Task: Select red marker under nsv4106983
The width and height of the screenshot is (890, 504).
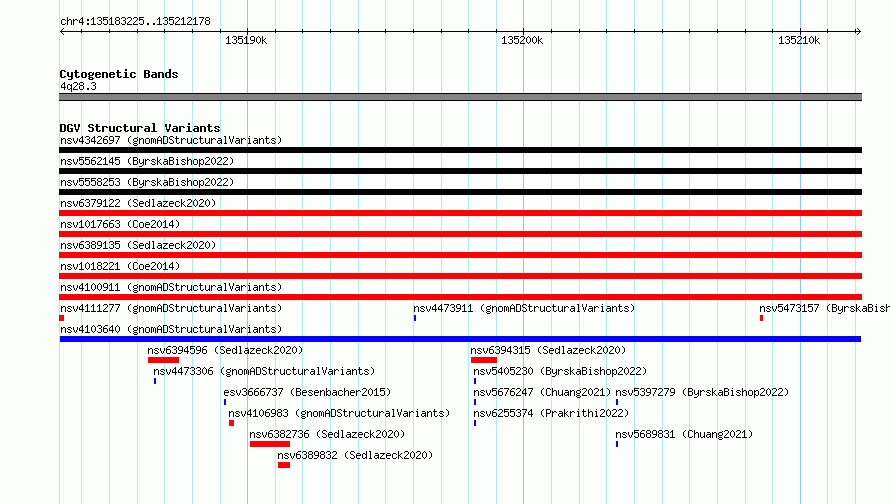Action: point(232,423)
